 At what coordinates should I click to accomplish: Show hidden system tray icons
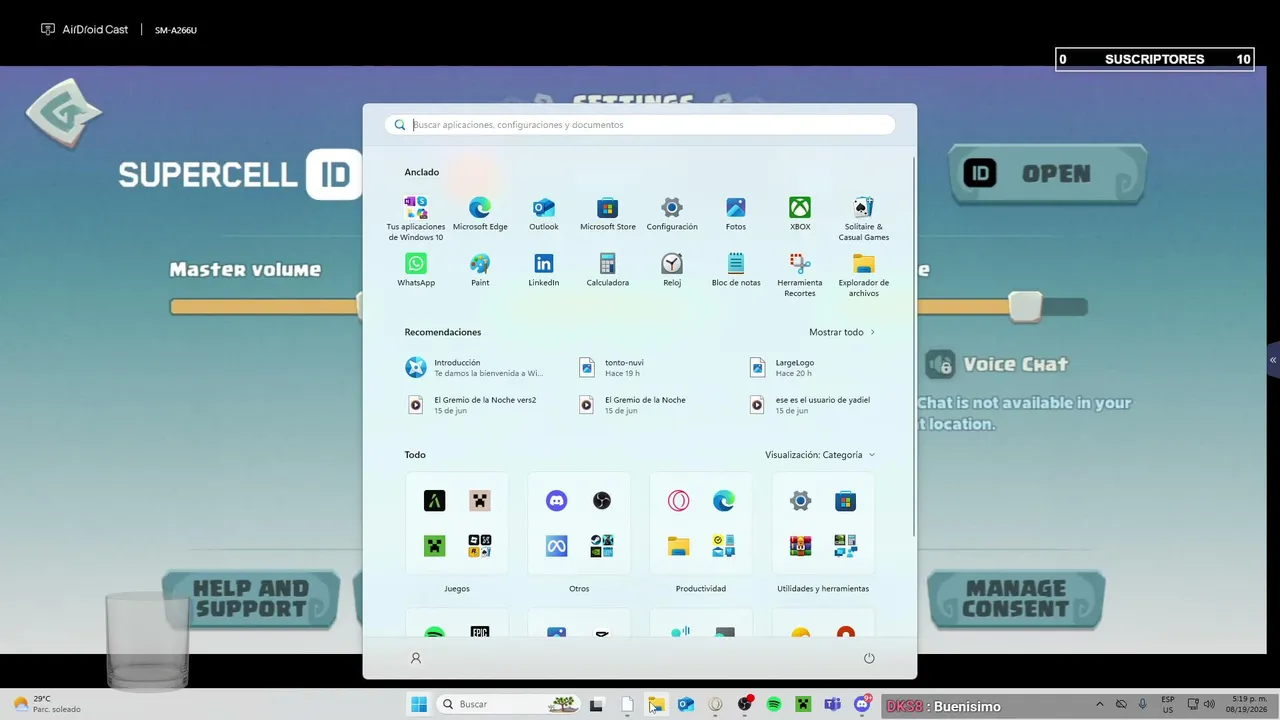[x=1100, y=704]
